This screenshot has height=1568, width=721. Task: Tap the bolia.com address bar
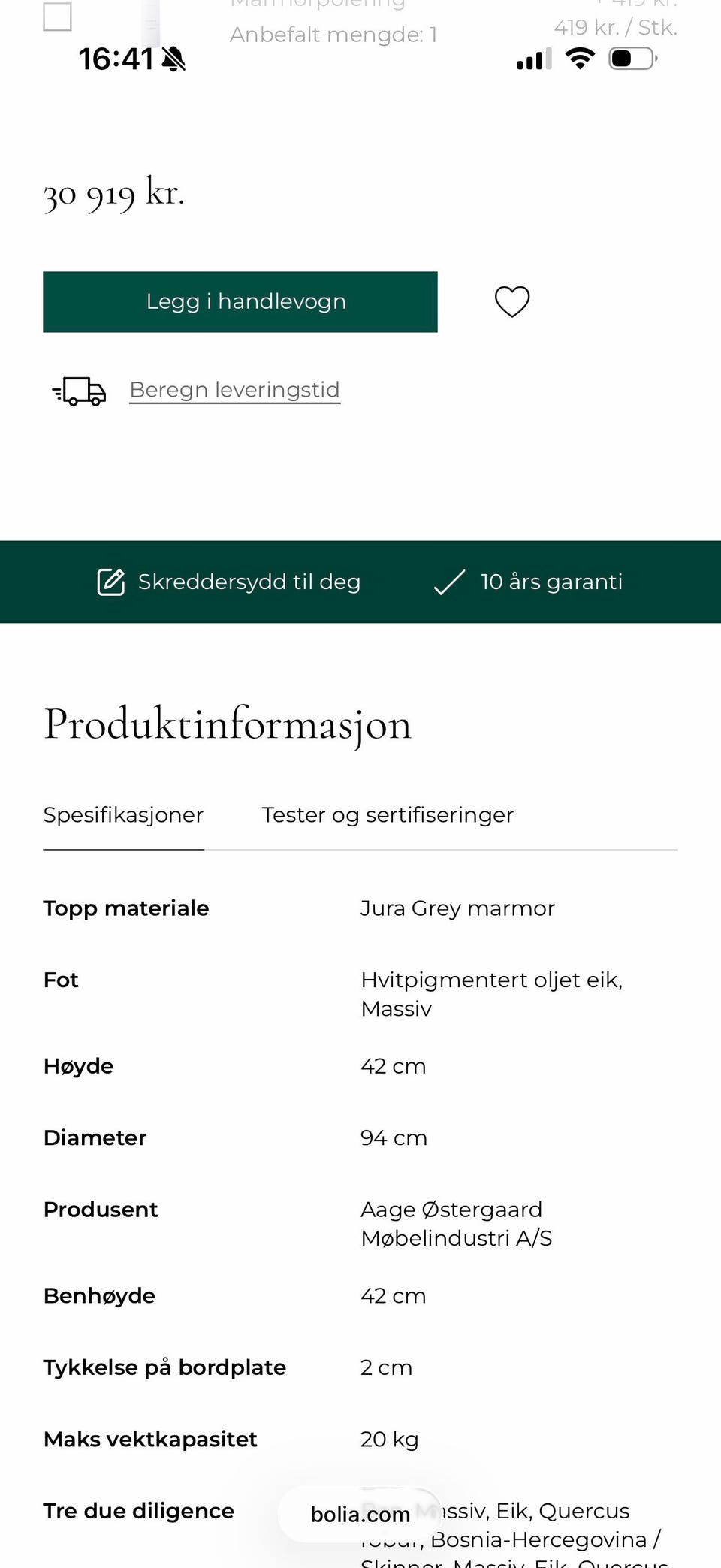[360, 1514]
